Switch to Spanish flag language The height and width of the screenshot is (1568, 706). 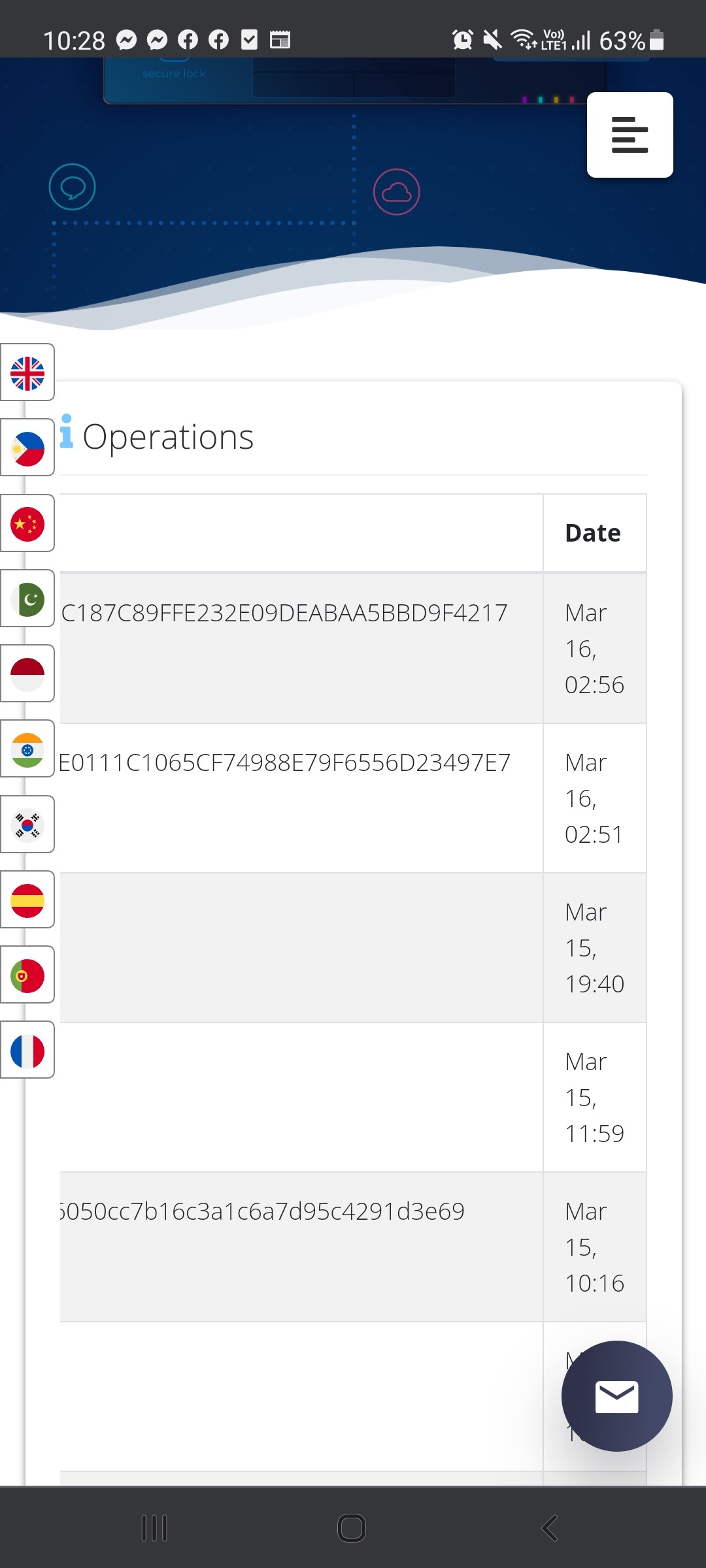[x=27, y=900]
